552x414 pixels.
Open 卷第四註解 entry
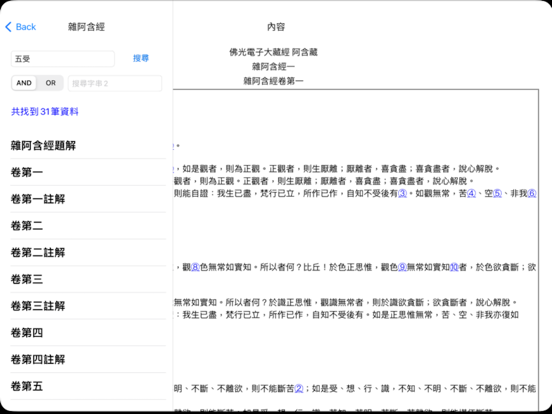[88, 359]
